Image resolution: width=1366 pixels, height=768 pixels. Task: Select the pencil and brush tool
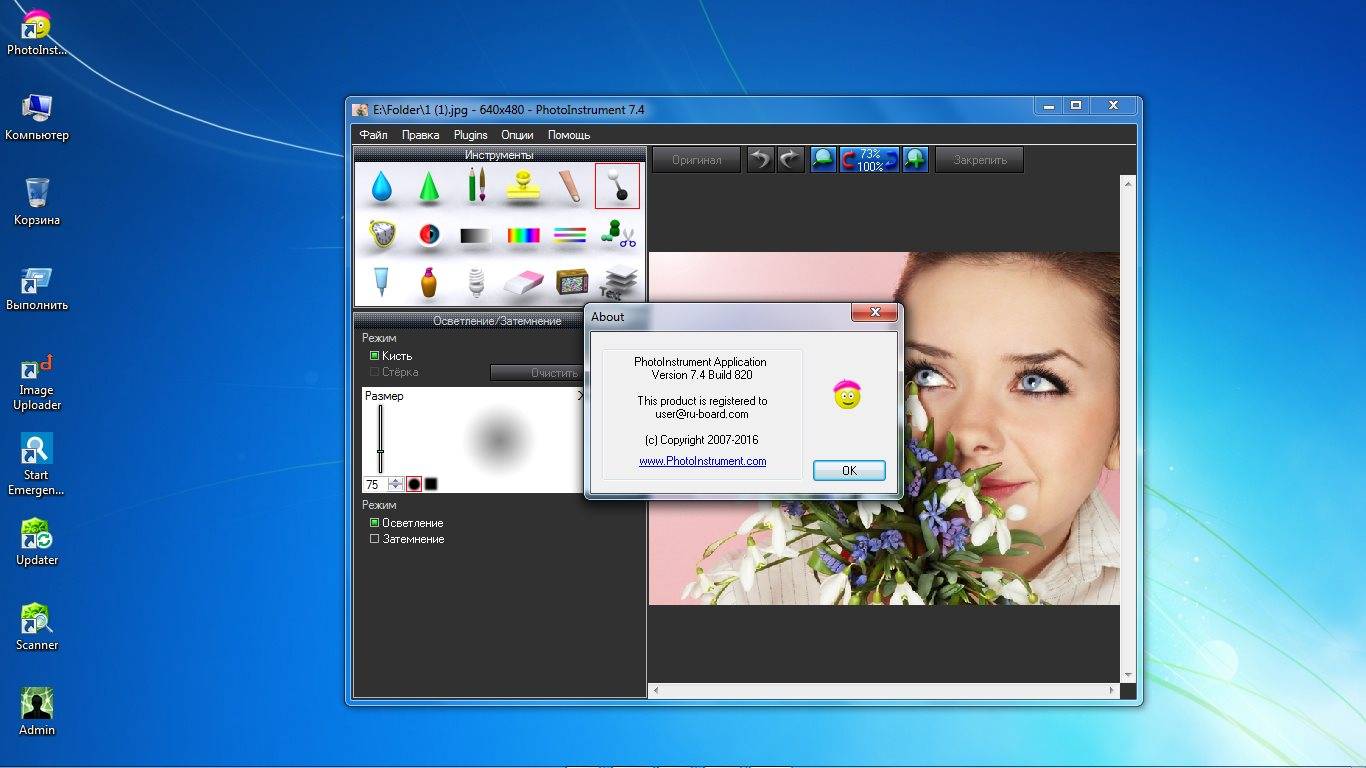[x=476, y=186]
